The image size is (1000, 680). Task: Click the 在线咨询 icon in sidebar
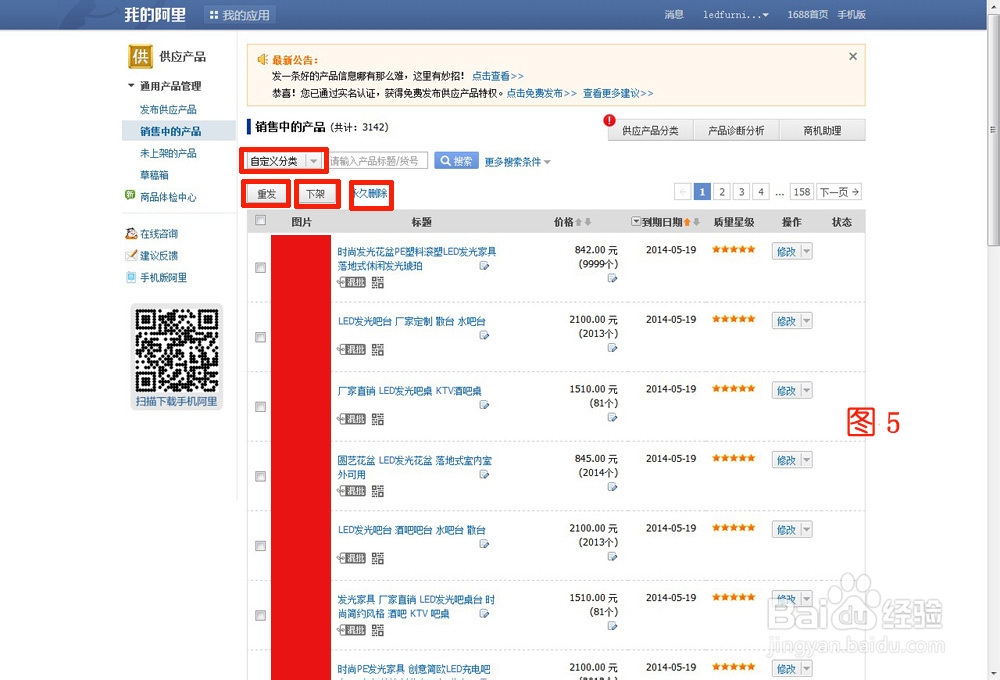point(131,233)
